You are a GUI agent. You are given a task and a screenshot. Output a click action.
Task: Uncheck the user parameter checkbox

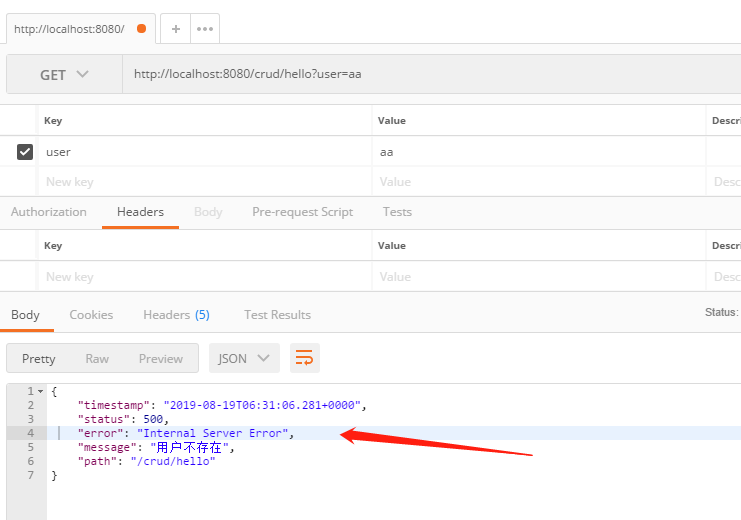[25, 152]
